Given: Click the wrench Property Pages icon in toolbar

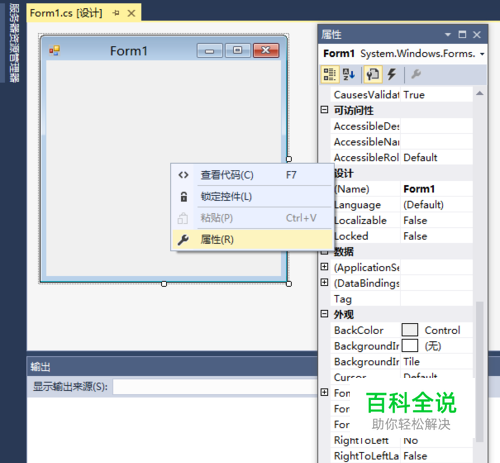Looking at the screenshot, I should point(416,74).
